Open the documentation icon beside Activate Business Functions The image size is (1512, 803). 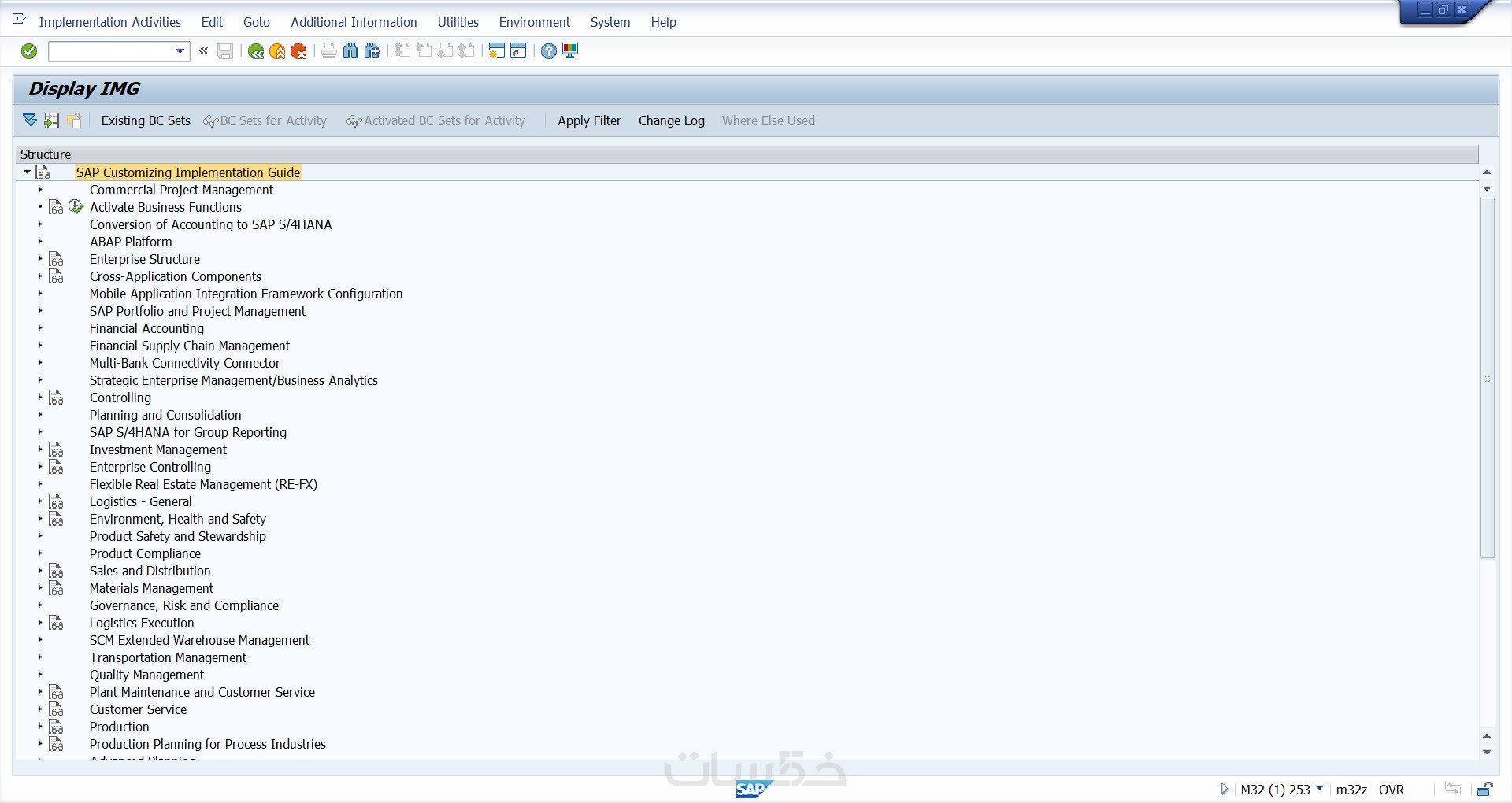(56, 207)
